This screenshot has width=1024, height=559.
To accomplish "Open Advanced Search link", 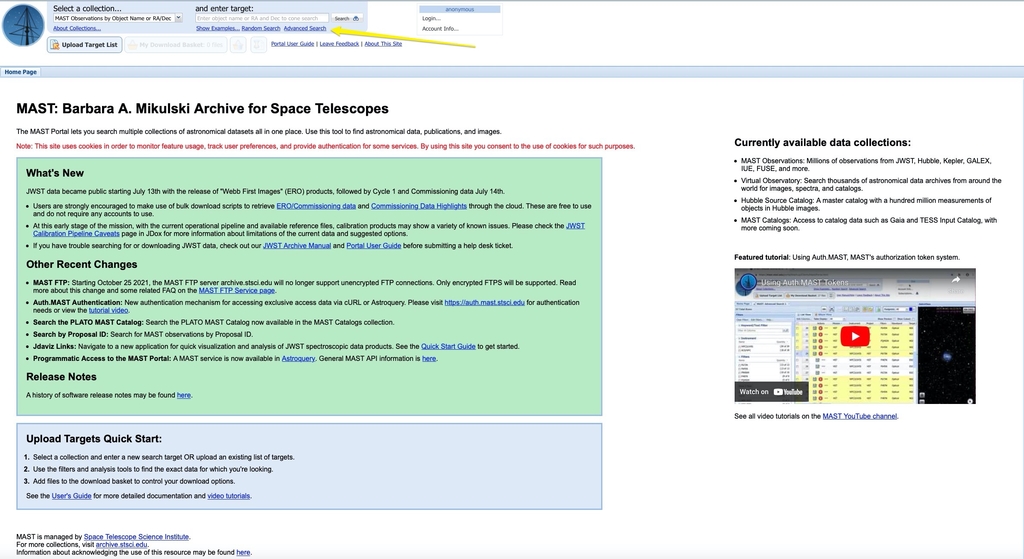I will [x=304, y=29].
